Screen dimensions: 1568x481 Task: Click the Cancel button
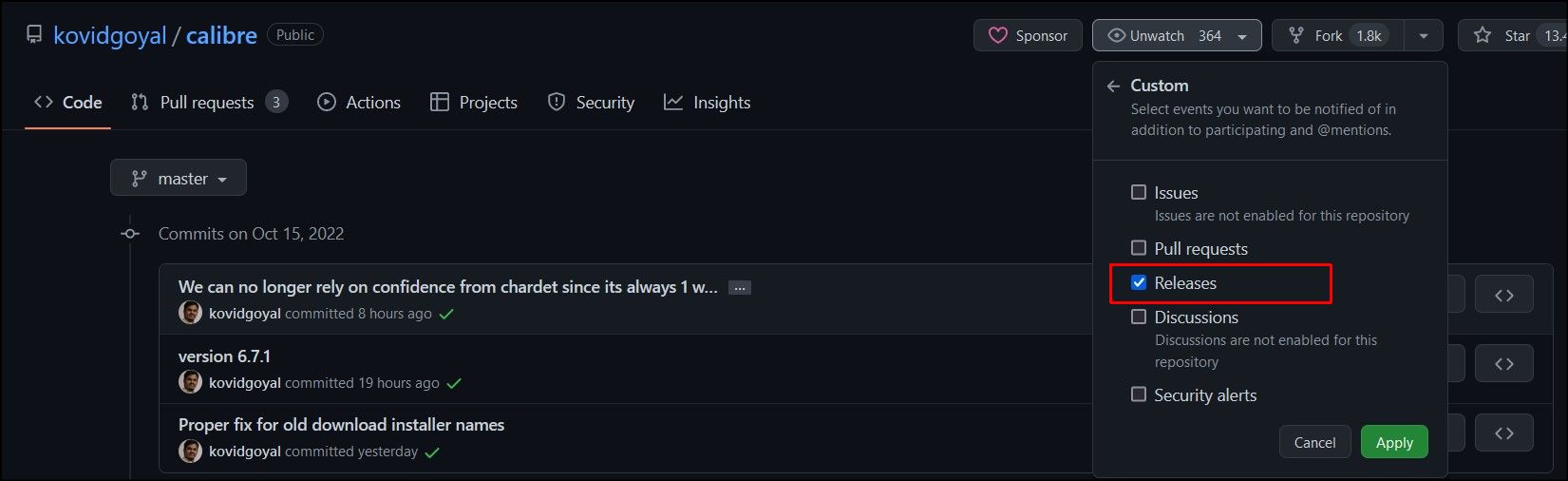coord(1314,442)
